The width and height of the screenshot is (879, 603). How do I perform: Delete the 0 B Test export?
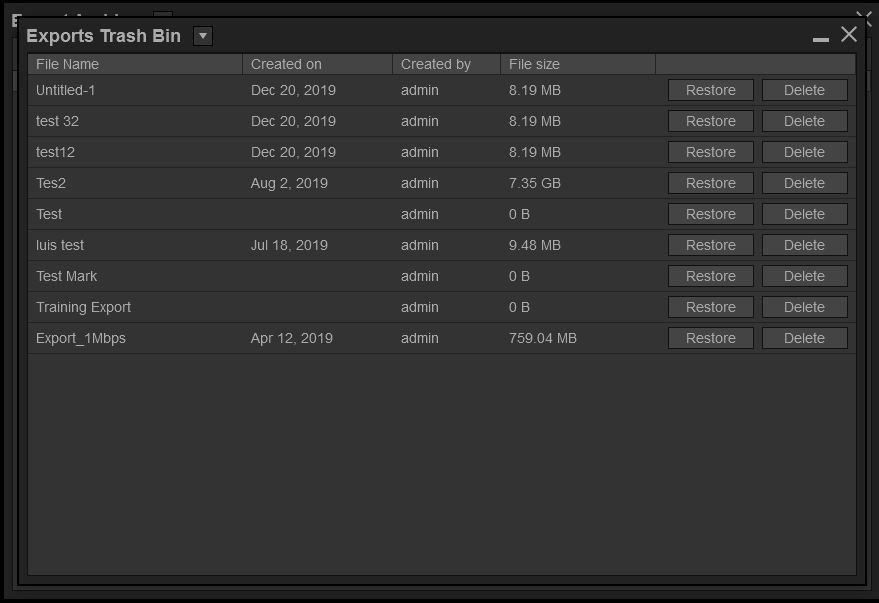pos(804,214)
